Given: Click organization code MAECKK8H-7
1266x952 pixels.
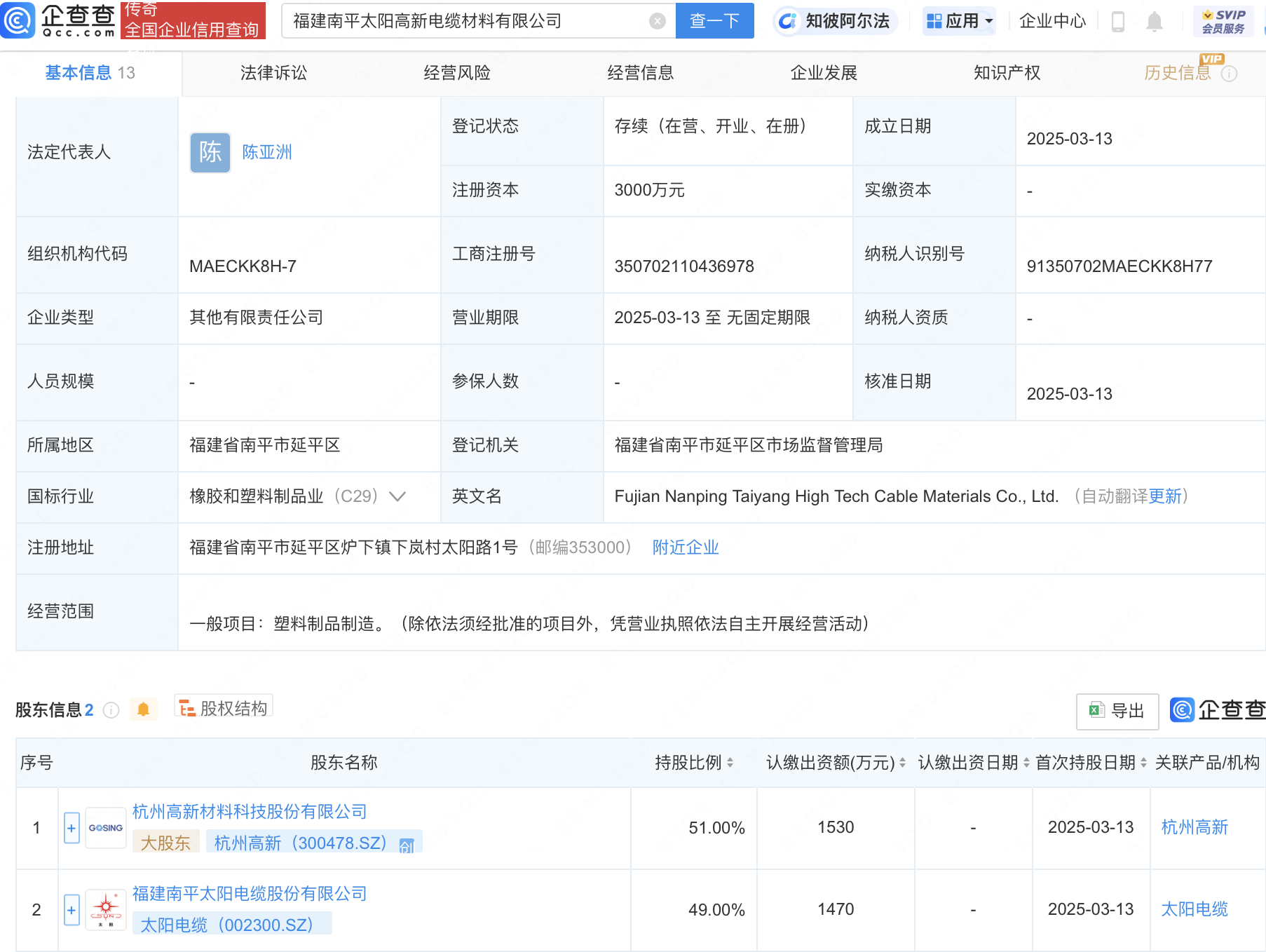Looking at the screenshot, I should coord(243,266).
